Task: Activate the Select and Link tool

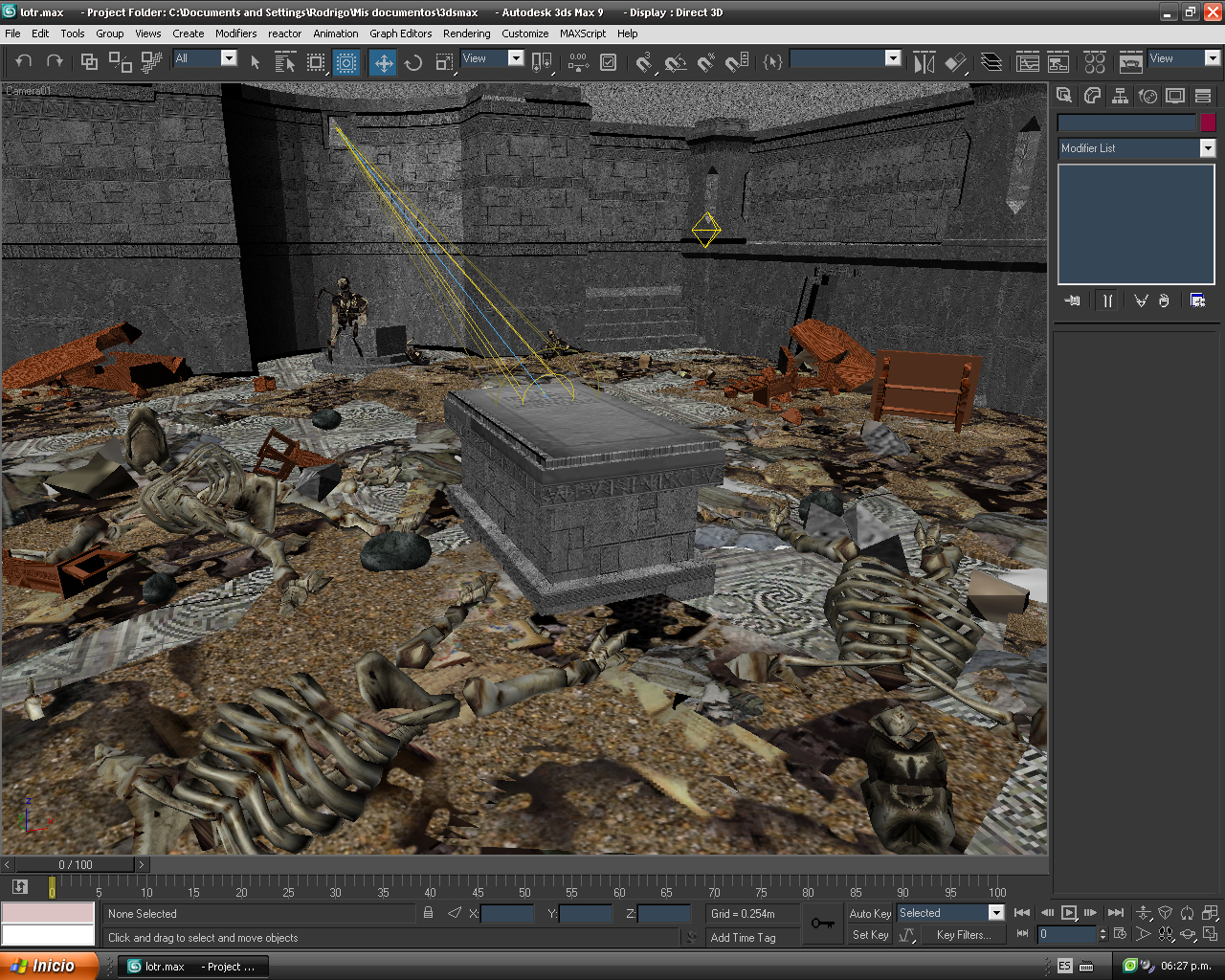Action: pos(89,62)
